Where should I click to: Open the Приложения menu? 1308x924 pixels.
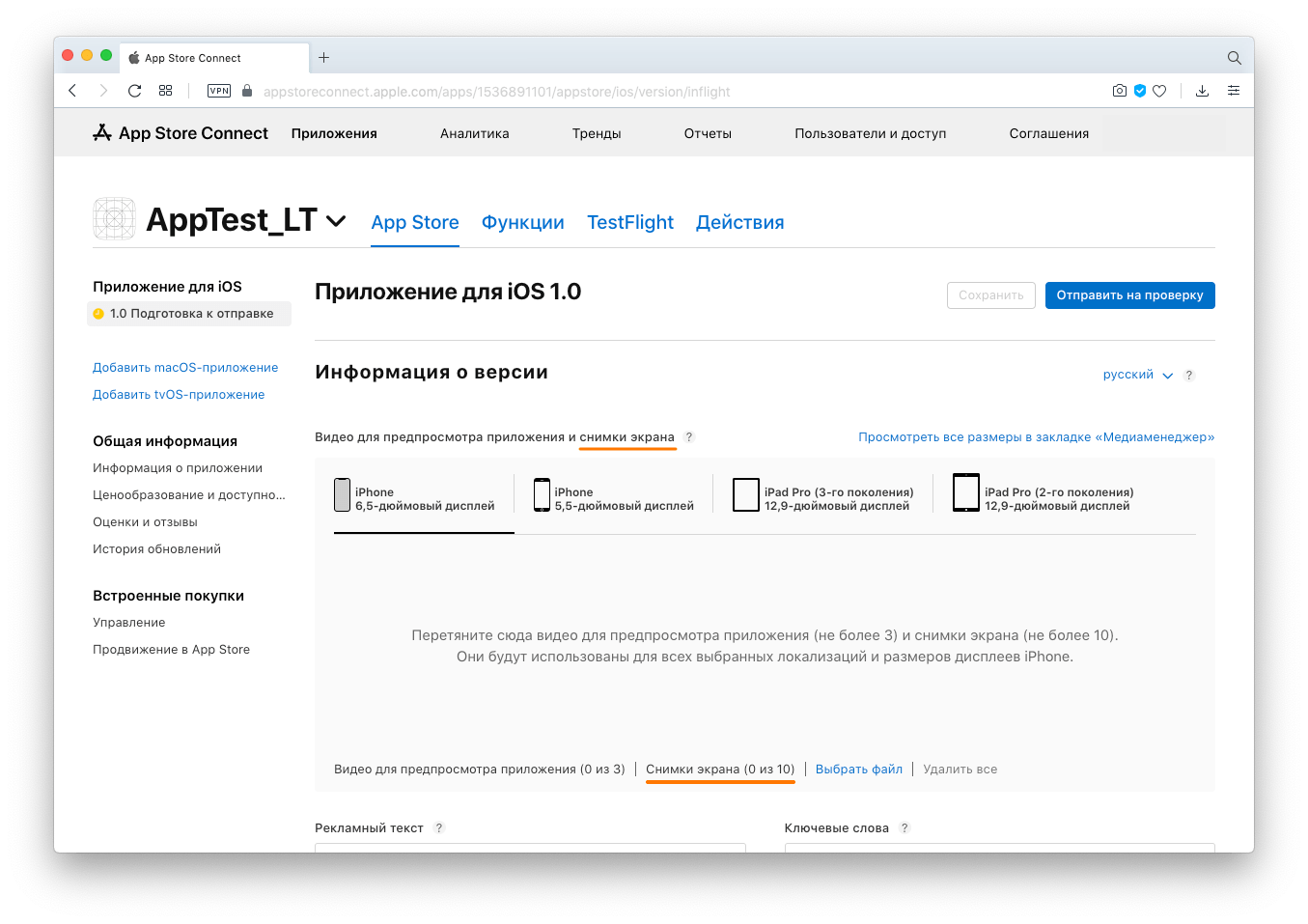[334, 133]
